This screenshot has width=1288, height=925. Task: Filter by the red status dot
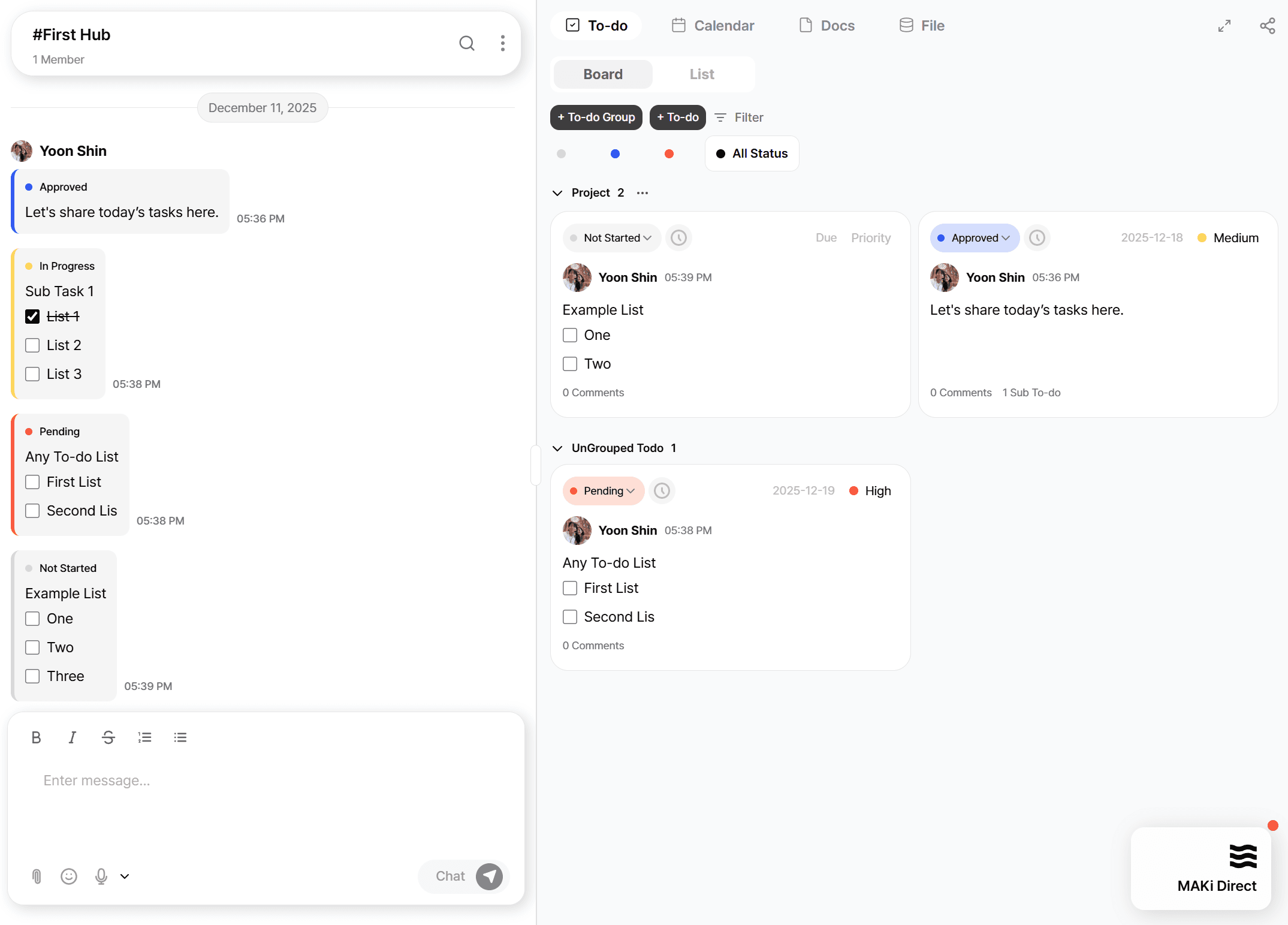pyautogui.click(x=669, y=154)
